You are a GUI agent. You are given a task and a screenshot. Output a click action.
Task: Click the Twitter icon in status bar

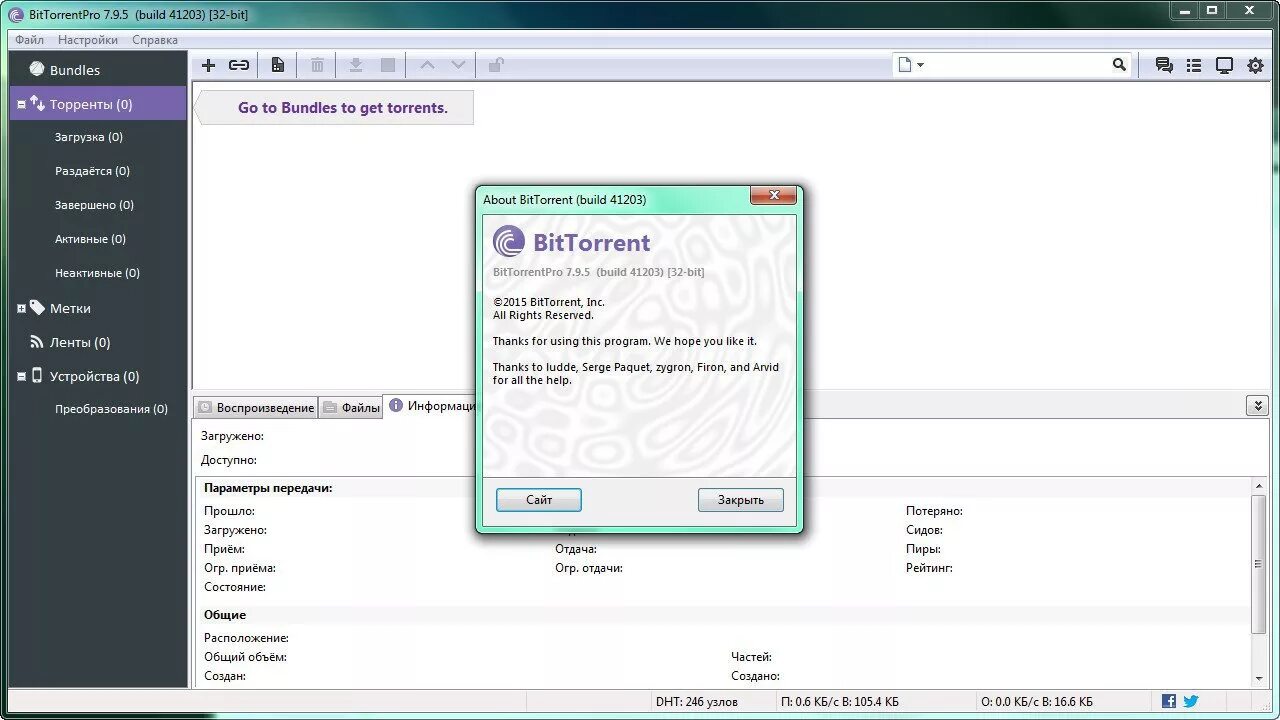pyautogui.click(x=1191, y=701)
